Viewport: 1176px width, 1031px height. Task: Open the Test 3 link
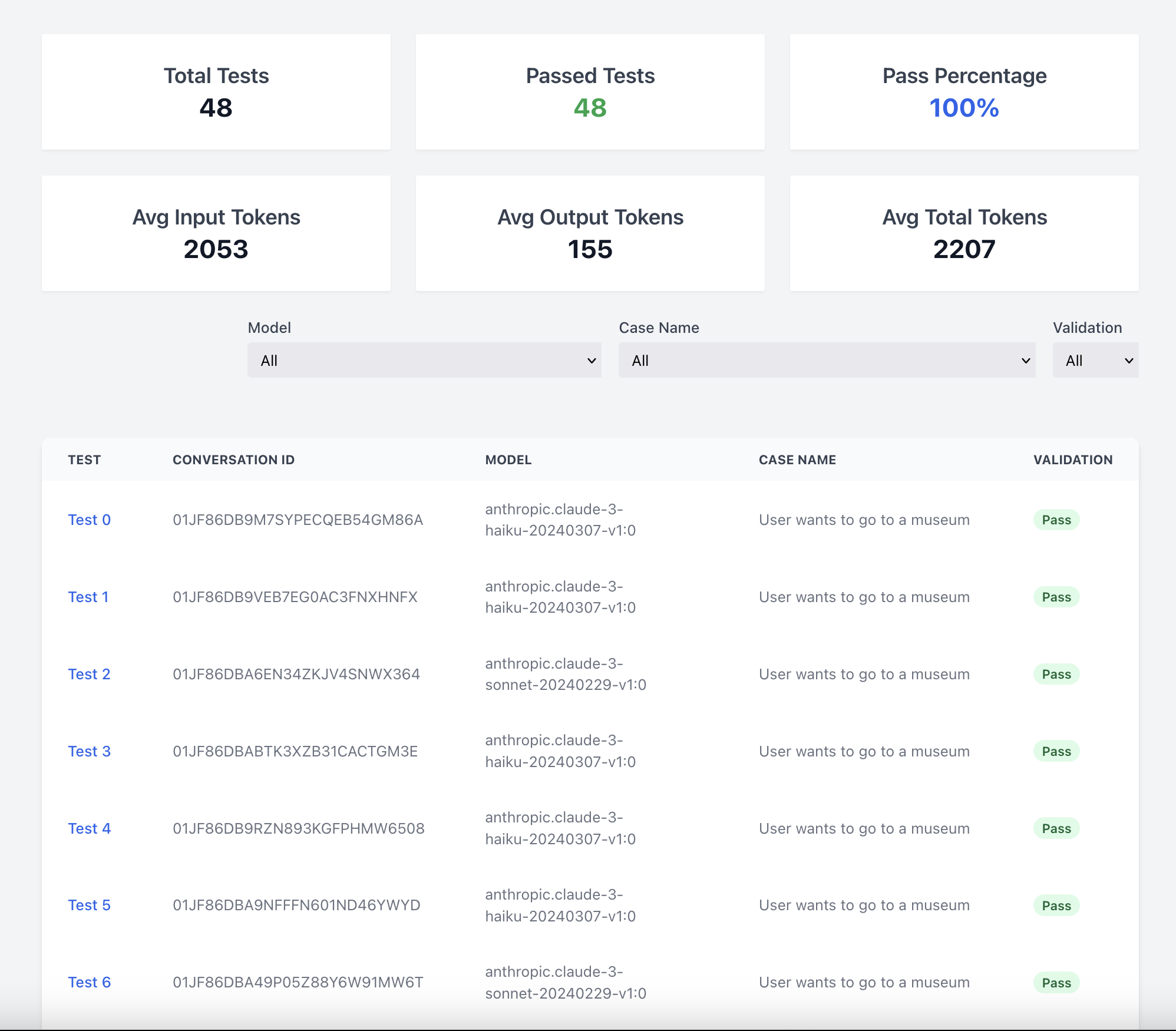point(90,751)
